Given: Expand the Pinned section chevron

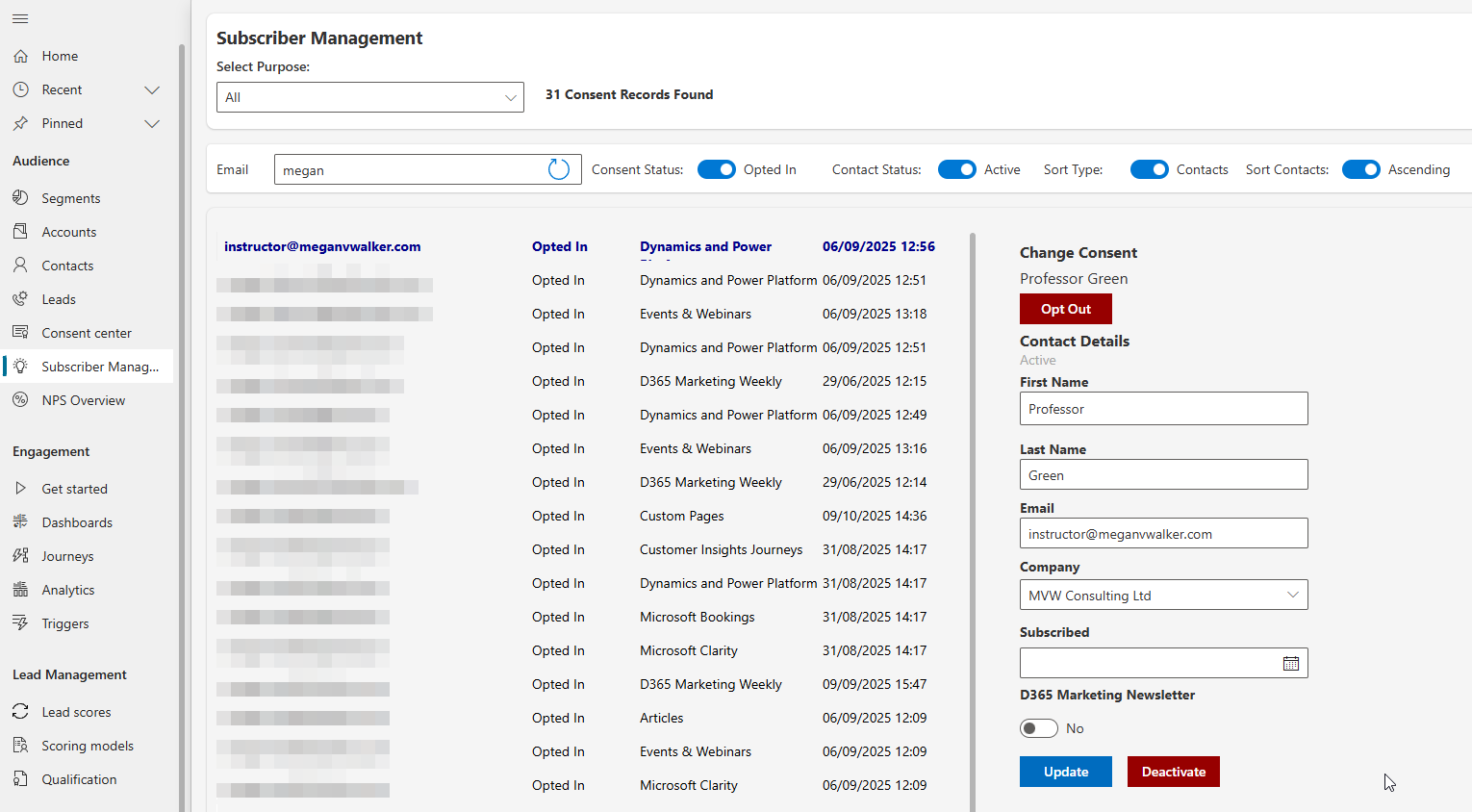Looking at the screenshot, I should pyautogui.click(x=152, y=123).
